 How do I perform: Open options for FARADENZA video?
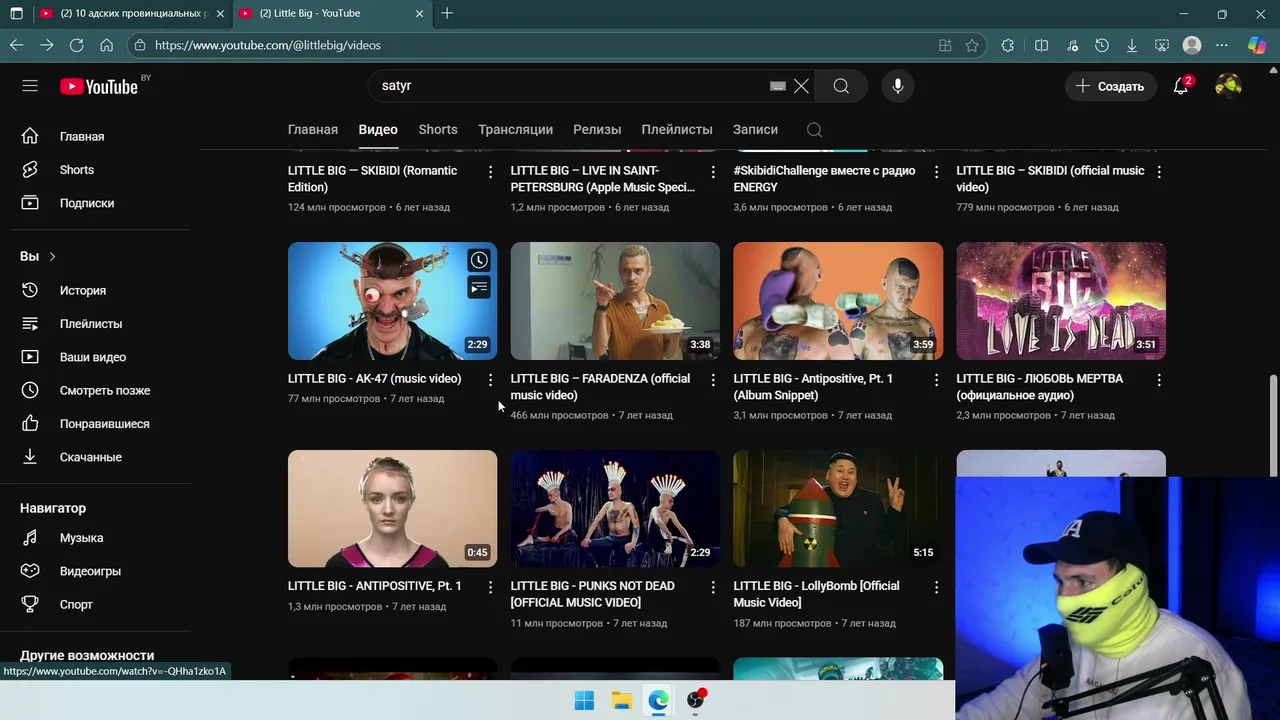(x=713, y=380)
